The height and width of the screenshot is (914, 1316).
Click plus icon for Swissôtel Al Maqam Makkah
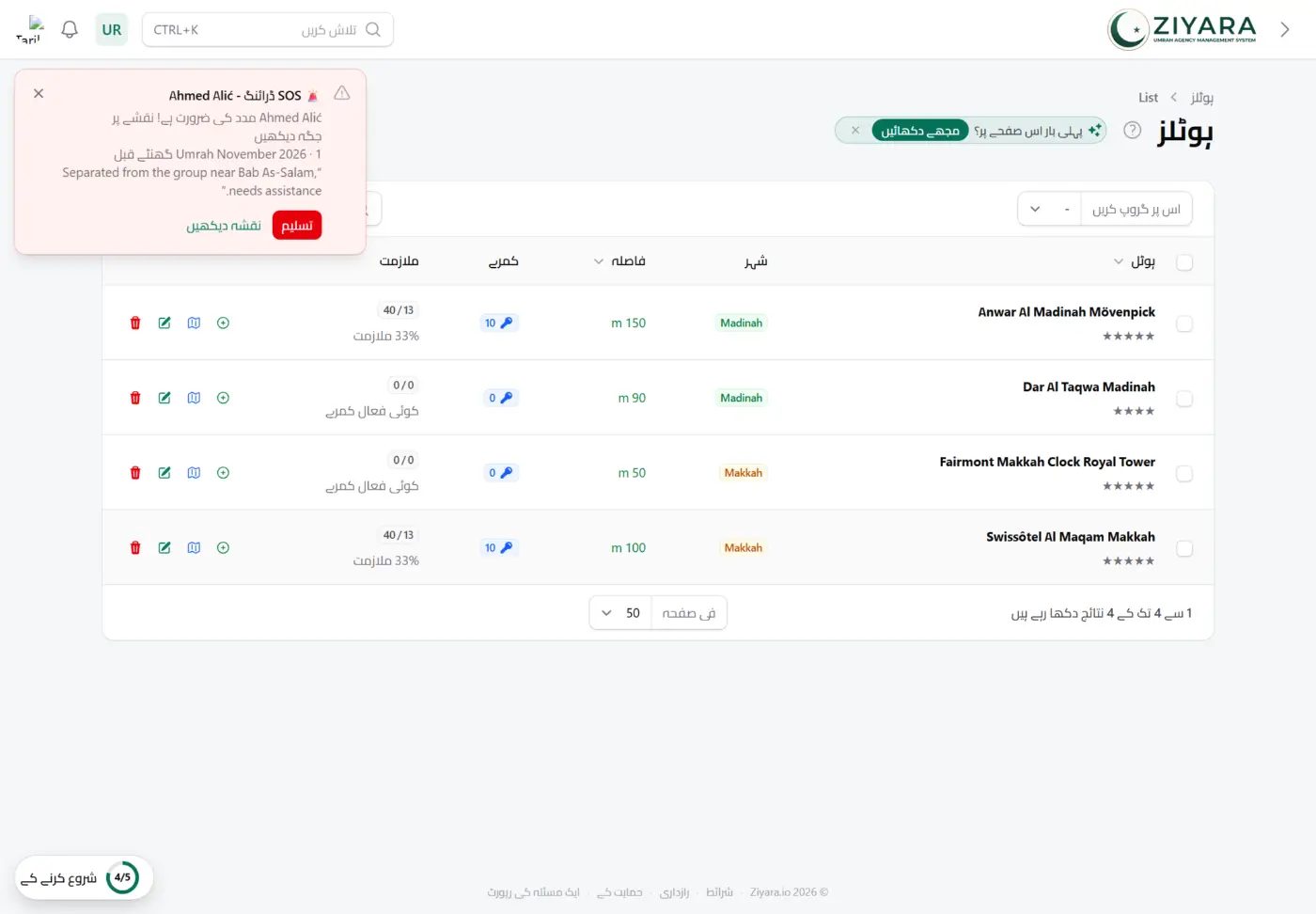(223, 547)
